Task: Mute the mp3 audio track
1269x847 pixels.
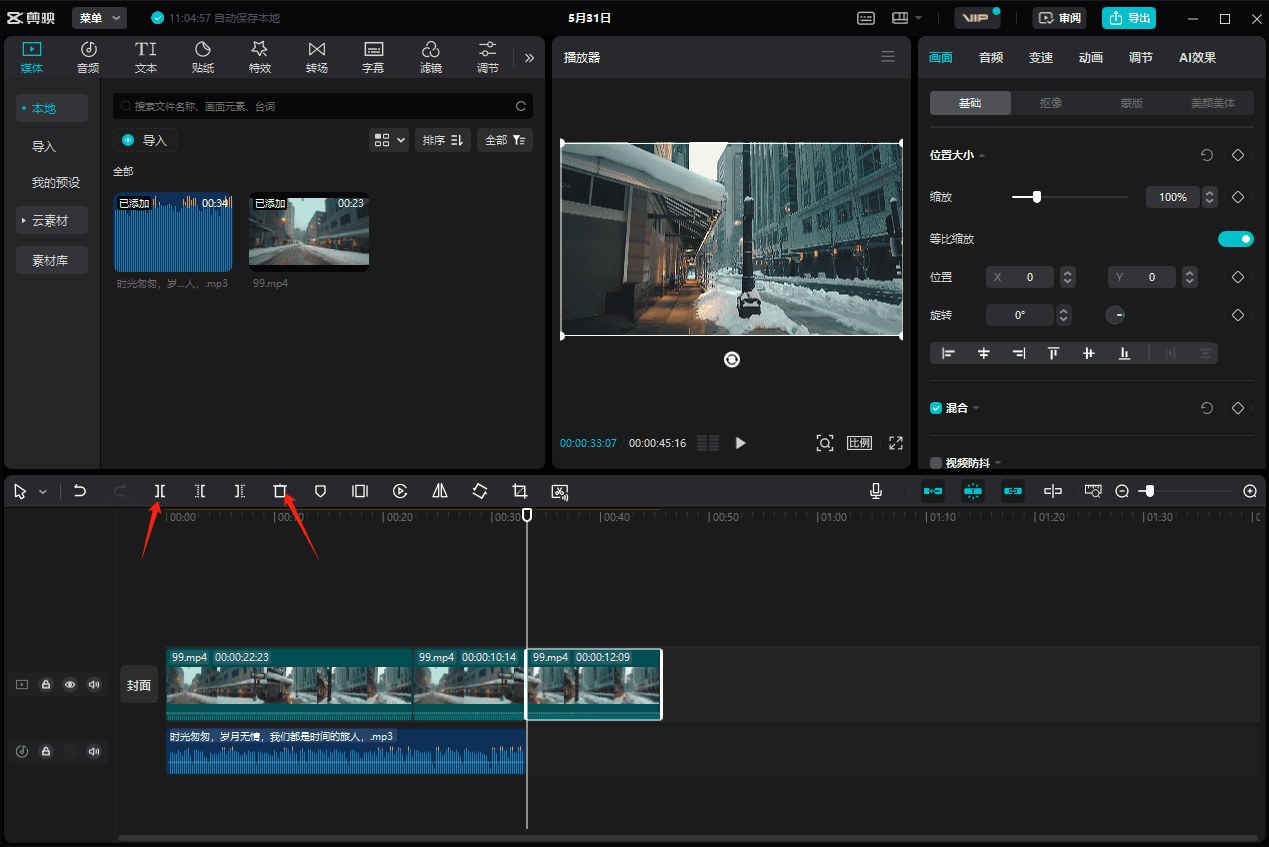Action: click(94, 751)
